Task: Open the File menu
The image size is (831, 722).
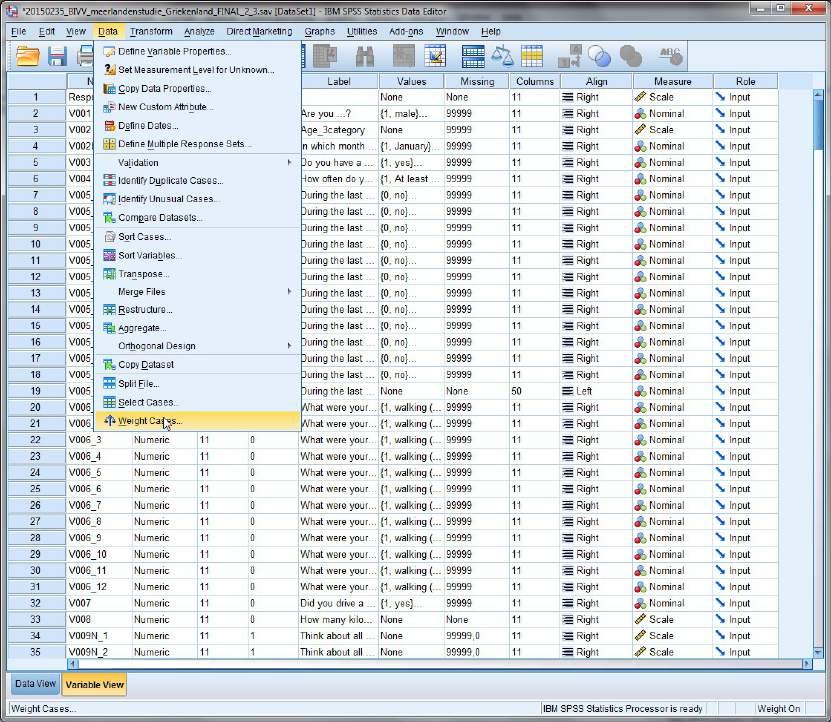Action: pyautogui.click(x=19, y=31)
